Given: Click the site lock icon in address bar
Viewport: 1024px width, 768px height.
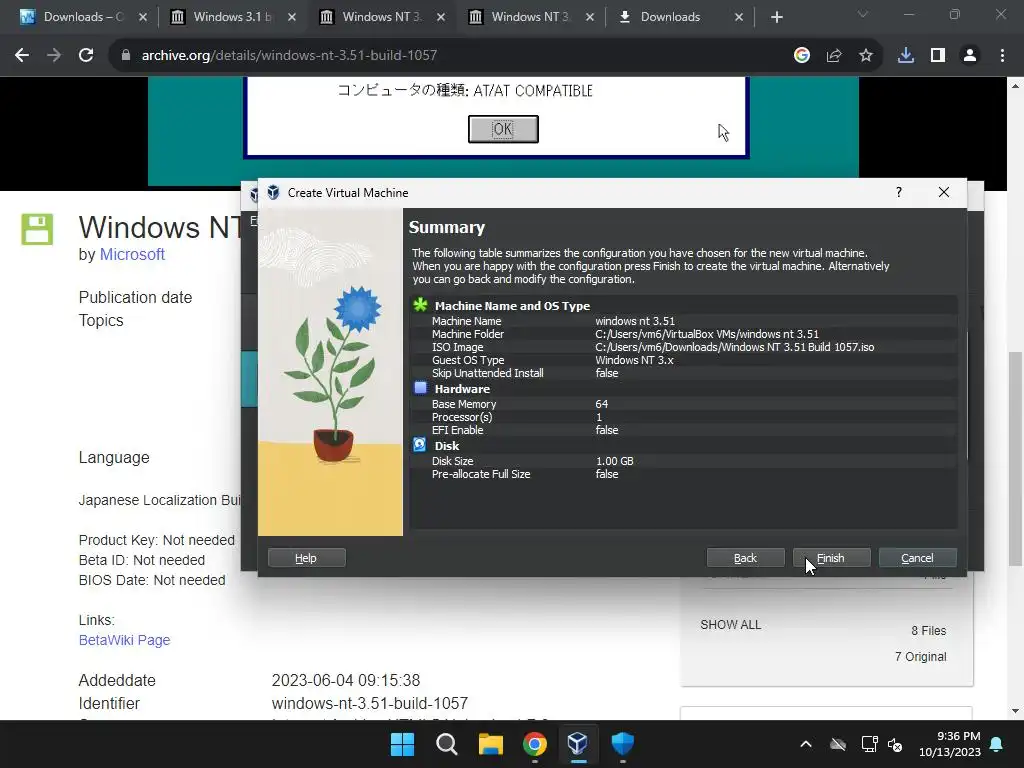Looking at the screenshot, I should click(125, 56).
